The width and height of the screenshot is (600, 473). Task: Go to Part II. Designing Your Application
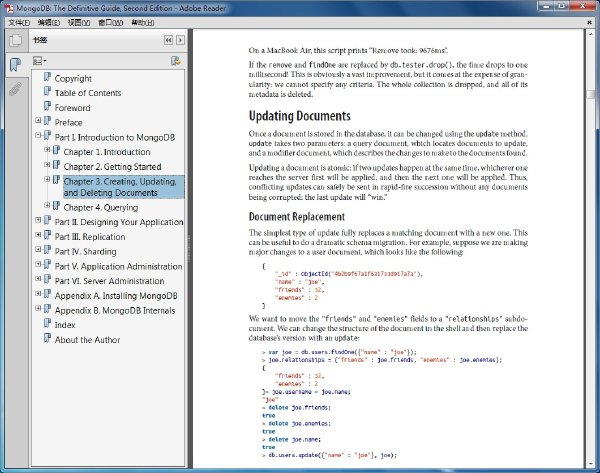(x=119, y=222)
